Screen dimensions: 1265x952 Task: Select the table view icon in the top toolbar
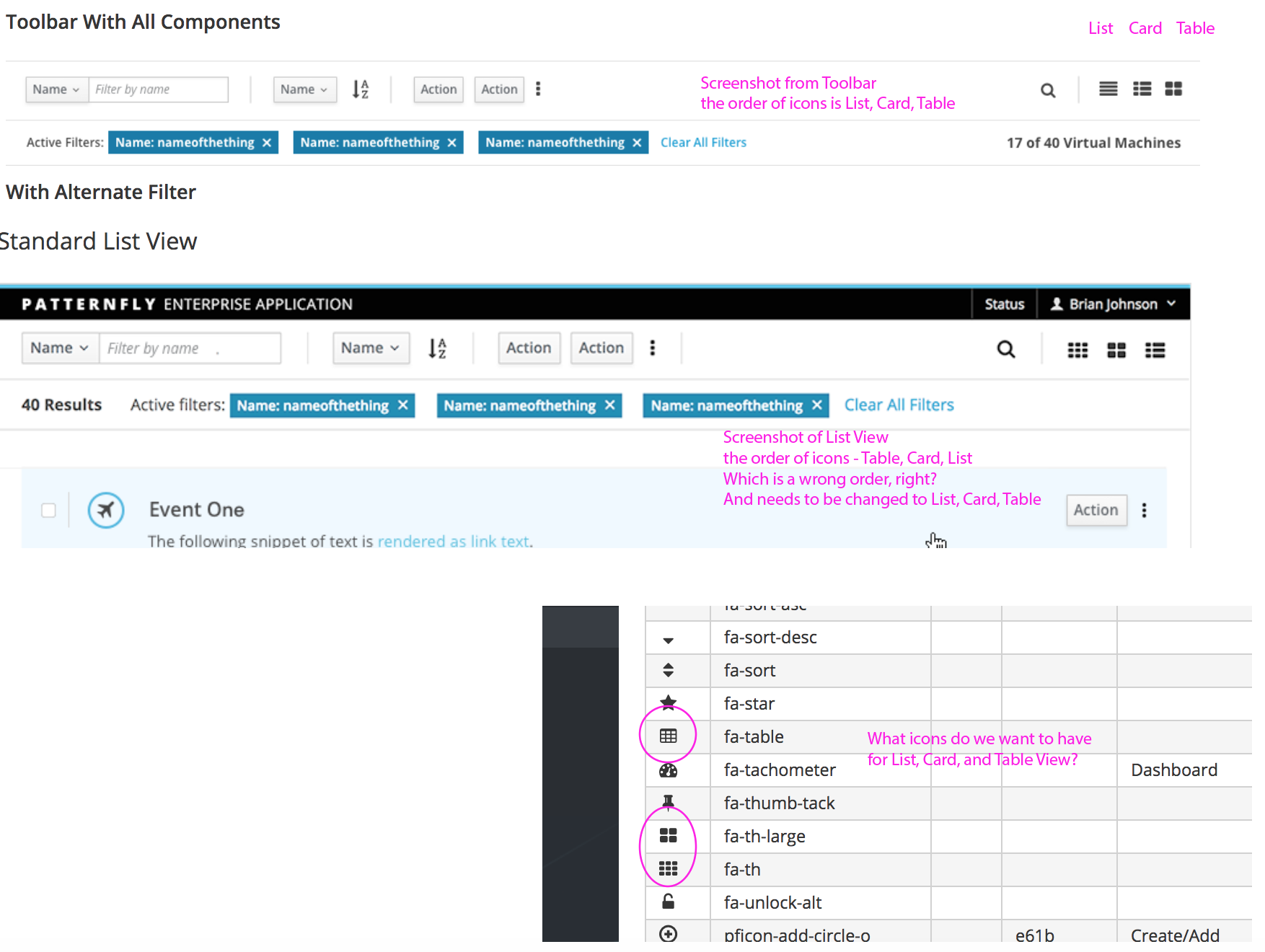coord(1174,89)
